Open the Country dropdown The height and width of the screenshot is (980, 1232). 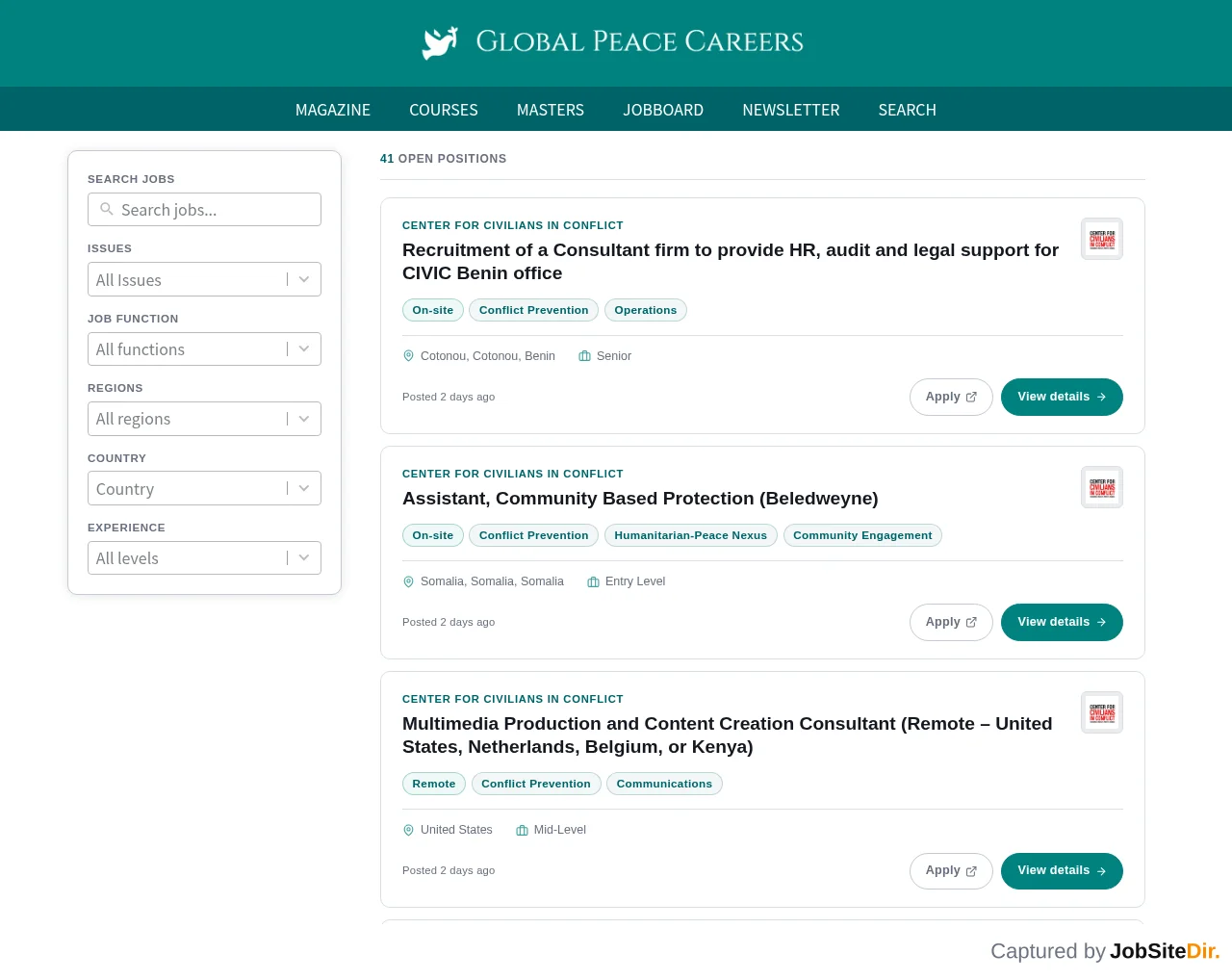click(x=204, y=488)
